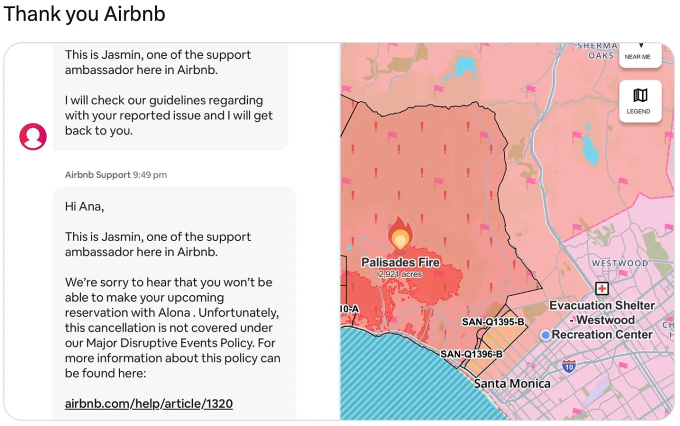Select the SAN-Q1395-B zone label

tap(493, 322)
